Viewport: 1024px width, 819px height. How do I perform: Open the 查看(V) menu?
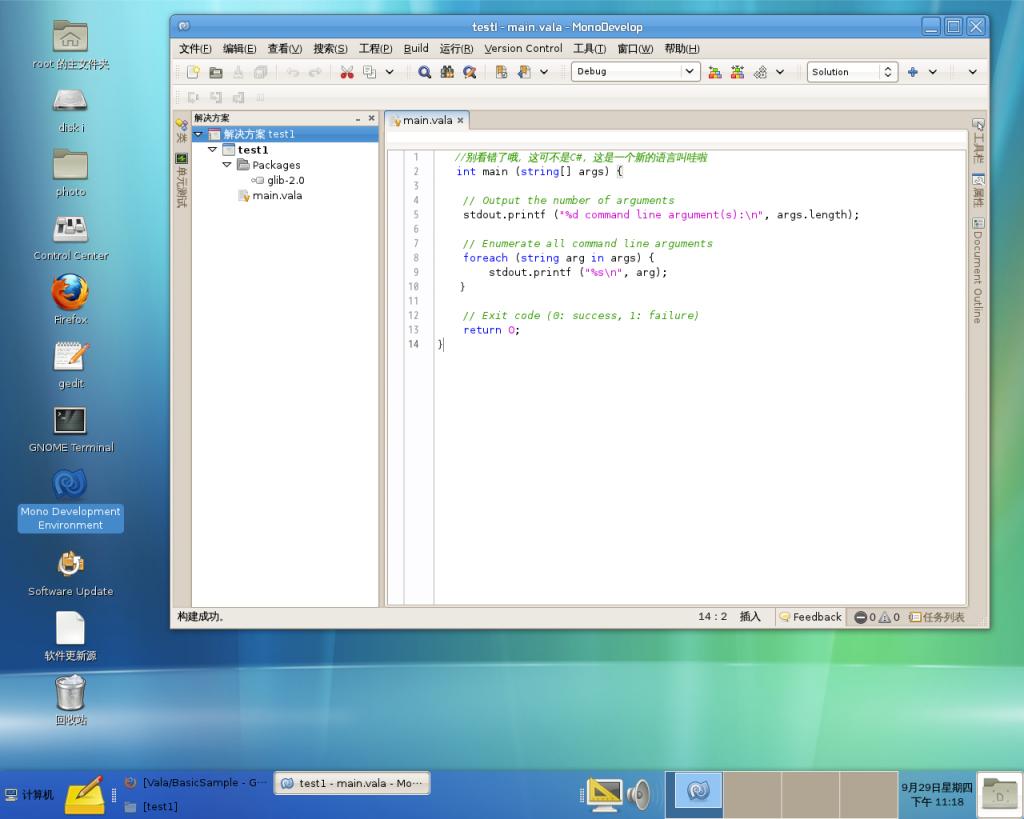(285, 48)
